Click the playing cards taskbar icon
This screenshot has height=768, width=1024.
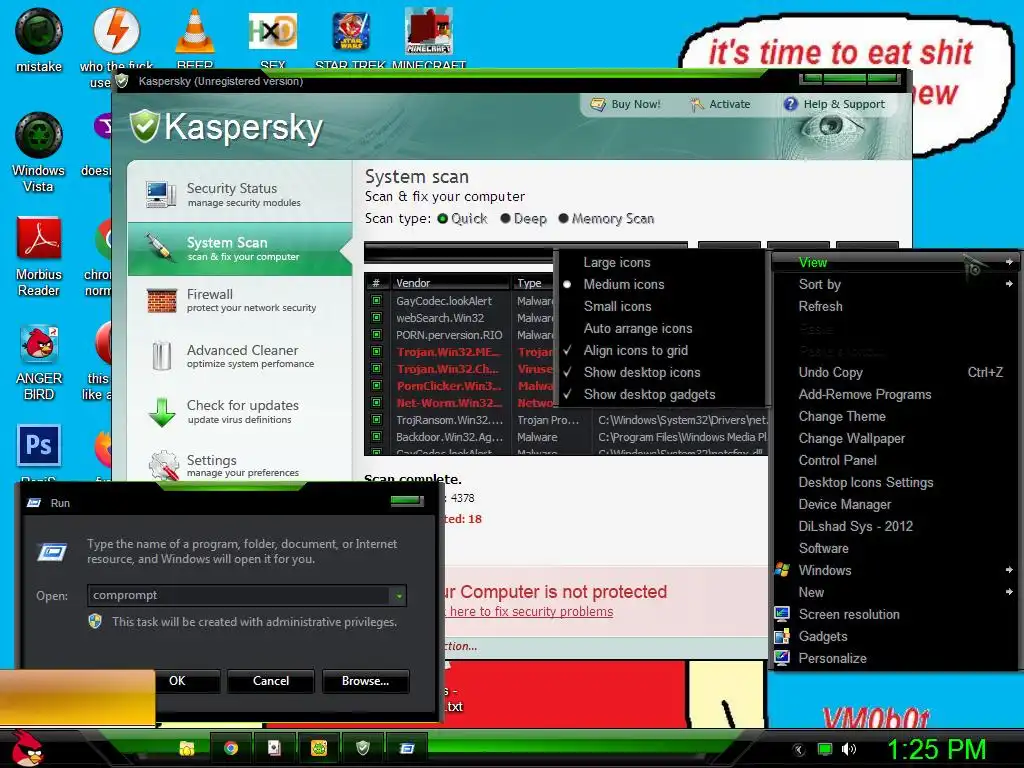pyautogui.click(x=274, y=748)
